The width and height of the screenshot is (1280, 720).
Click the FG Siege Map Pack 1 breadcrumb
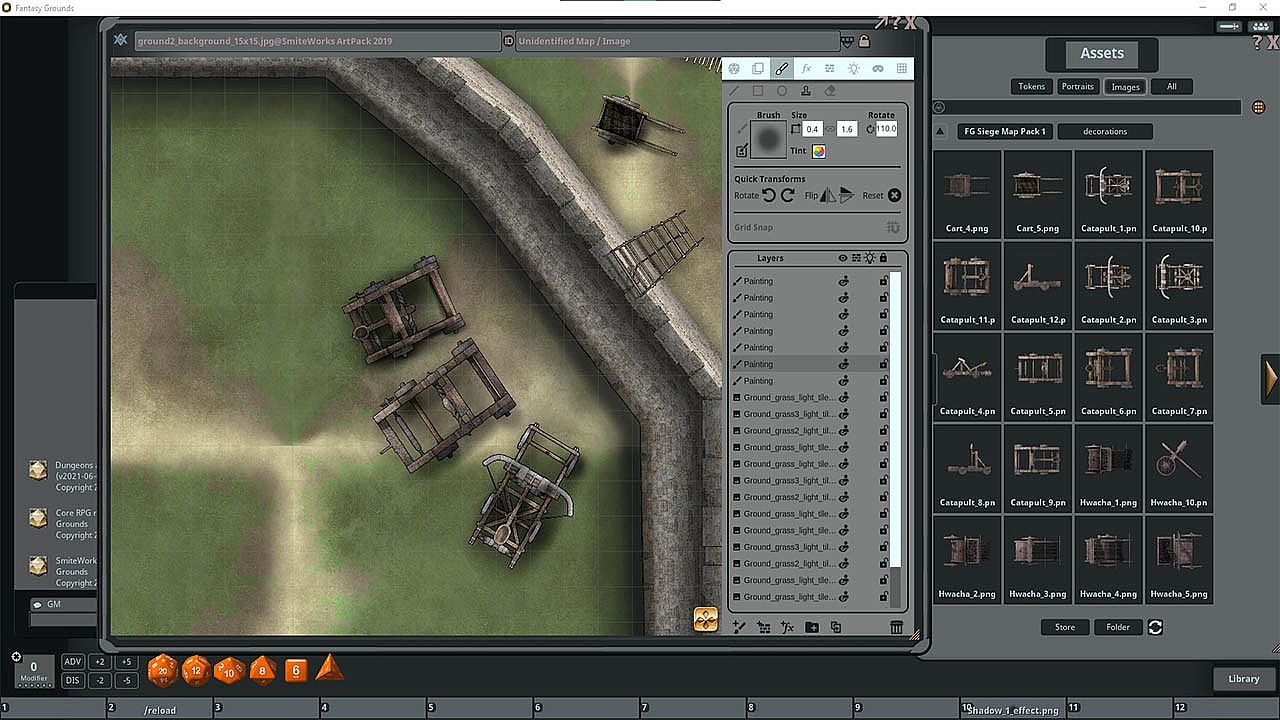click(1005, 131)
